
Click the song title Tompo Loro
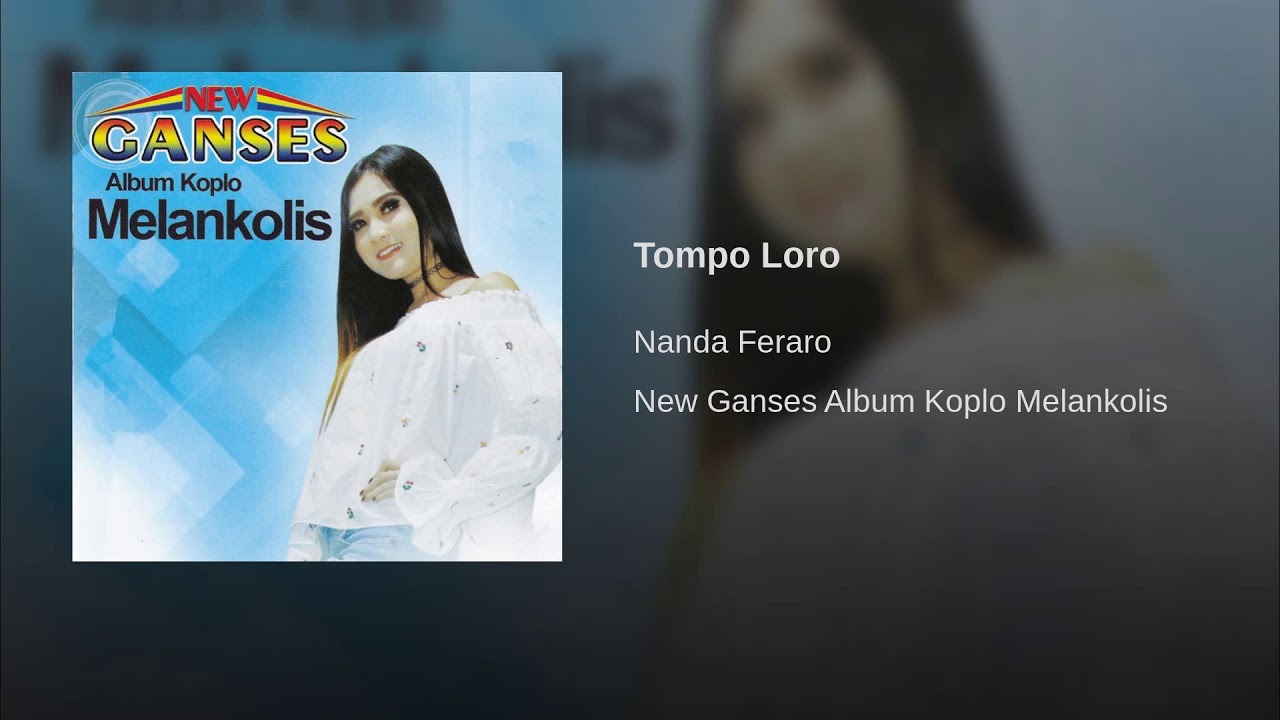click(736, 256)
